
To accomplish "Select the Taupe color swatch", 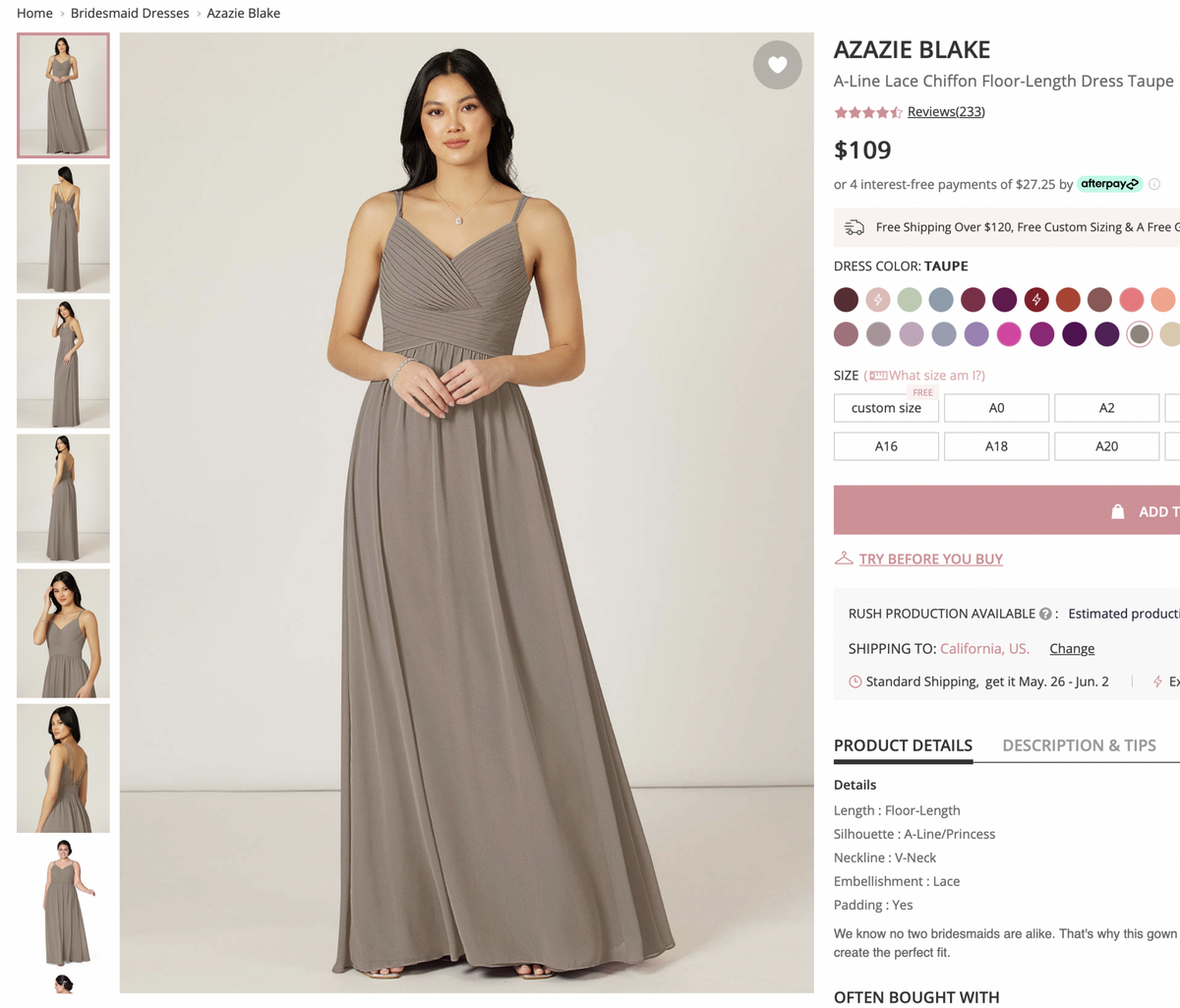I will [x=1139, y=333].
